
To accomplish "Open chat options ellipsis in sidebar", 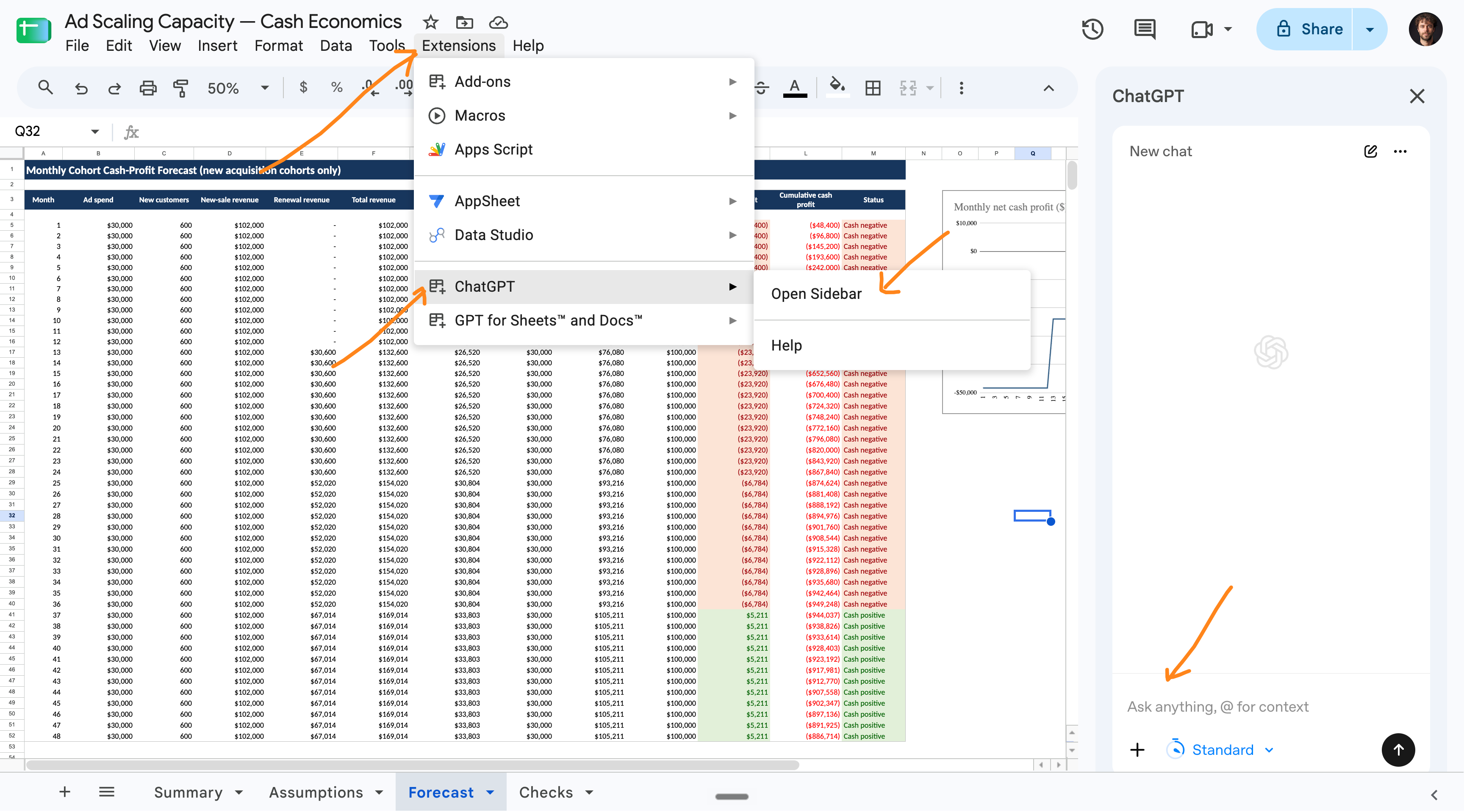I will click(x=1400, y=151).
